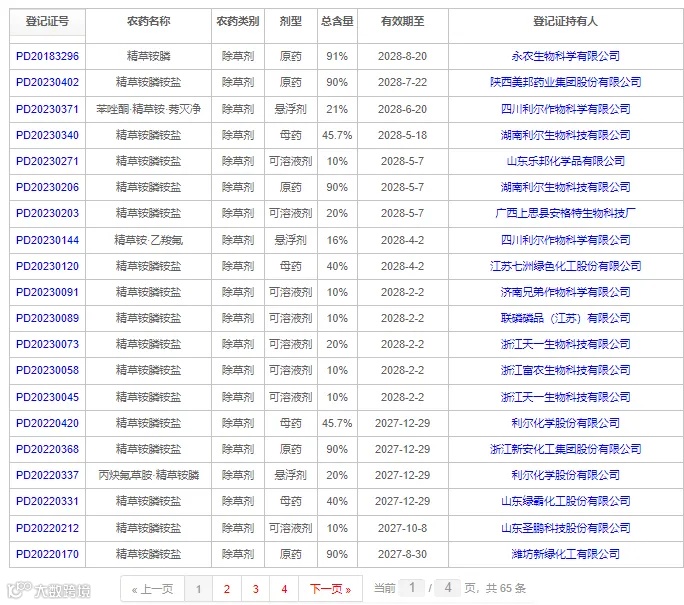
Task: Open holder 江苏七洲绿色化工股份有限公司
Action: pyautogui.click(x=566, y=267)
